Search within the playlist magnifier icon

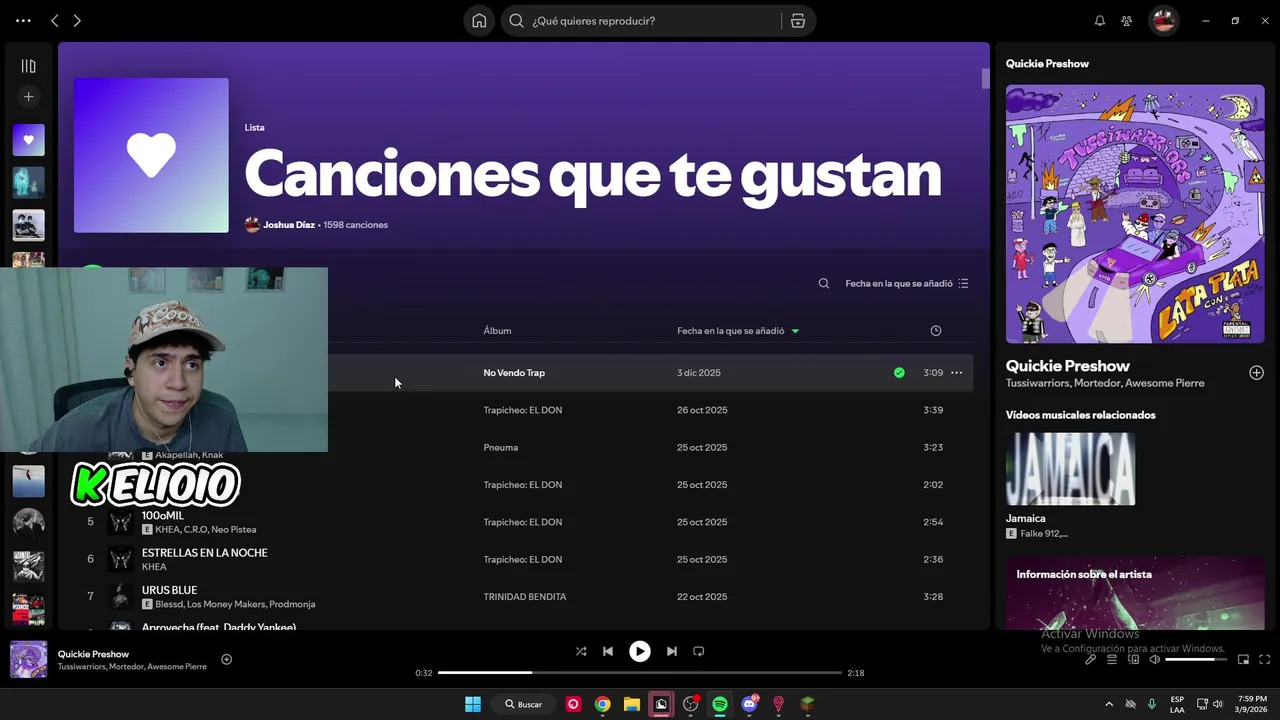(824, 283)
